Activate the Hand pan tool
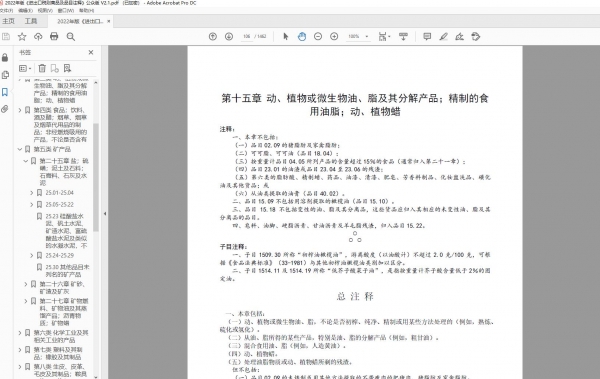 pyautogui.click(x=302, y=36)
